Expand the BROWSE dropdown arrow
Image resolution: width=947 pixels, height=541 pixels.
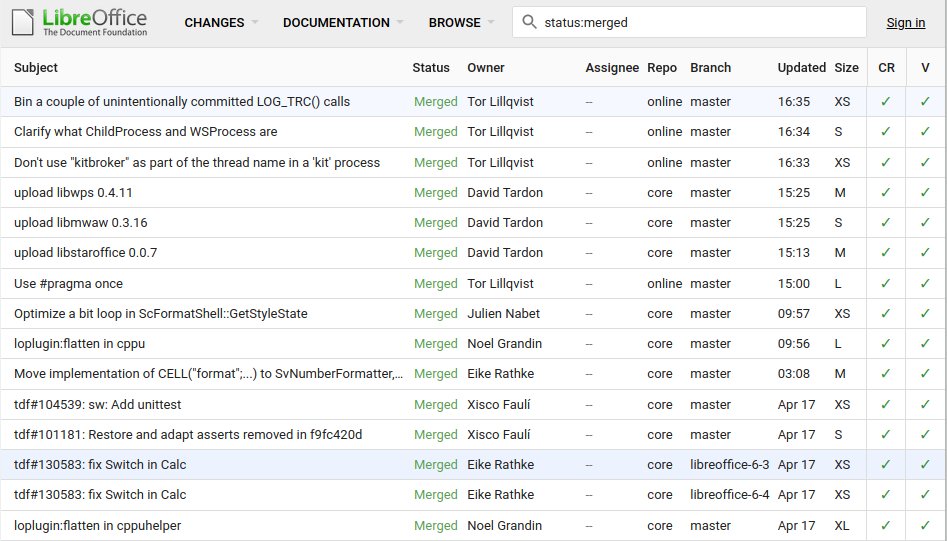click(x=490, y=22)
